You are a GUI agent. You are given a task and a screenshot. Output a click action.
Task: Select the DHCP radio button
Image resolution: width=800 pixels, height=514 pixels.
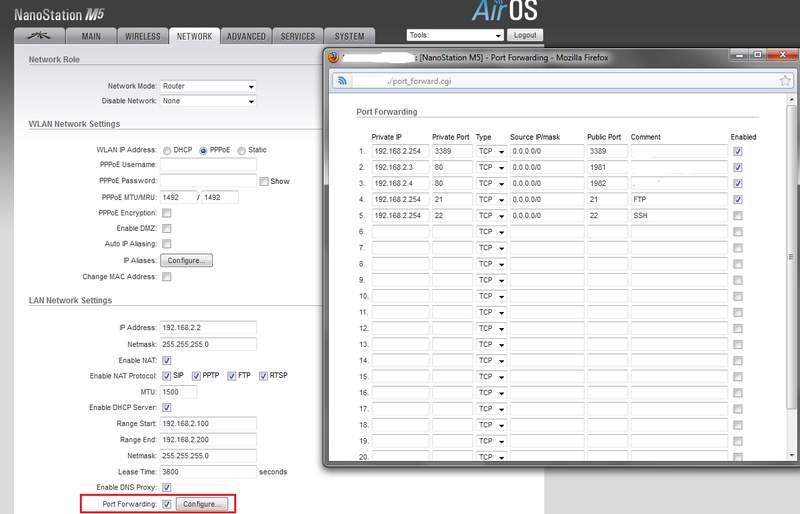[x=167, y=151]
